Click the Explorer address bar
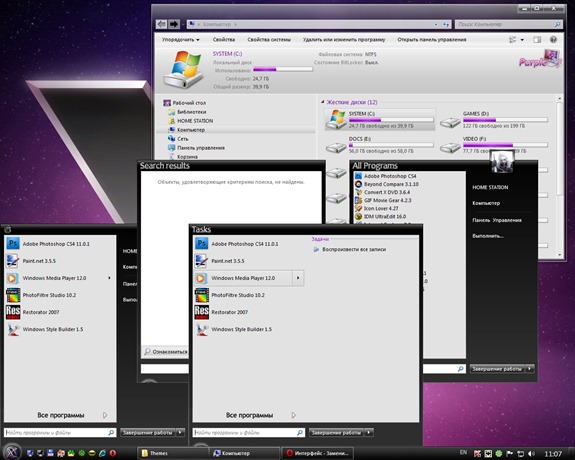This screenshot has width=575, height=460. click(x=319, y=24)
